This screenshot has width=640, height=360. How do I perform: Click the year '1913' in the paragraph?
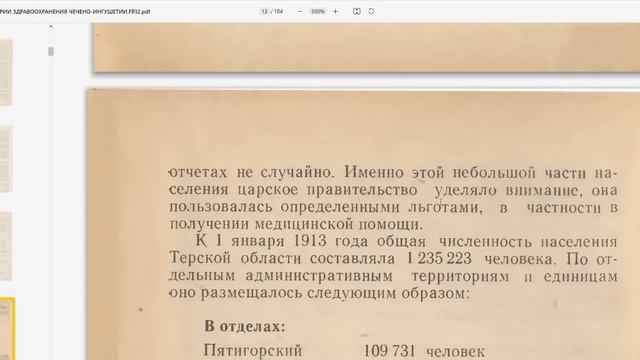310,240
